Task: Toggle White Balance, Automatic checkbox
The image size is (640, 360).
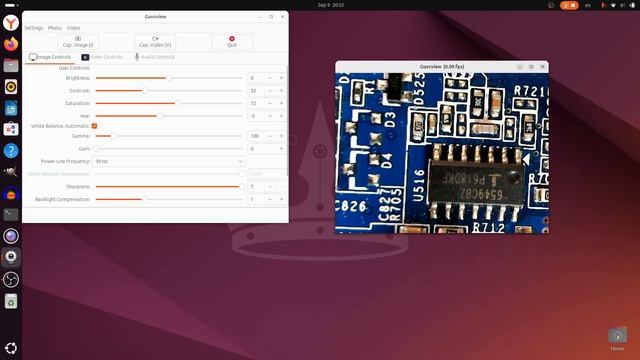Action: coord(94,126)
